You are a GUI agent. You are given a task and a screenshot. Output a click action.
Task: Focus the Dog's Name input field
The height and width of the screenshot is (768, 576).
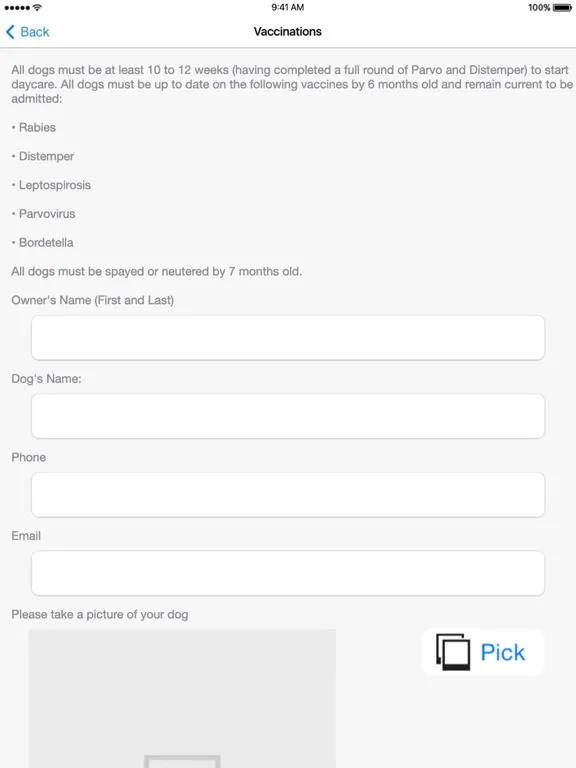point(288,416)
